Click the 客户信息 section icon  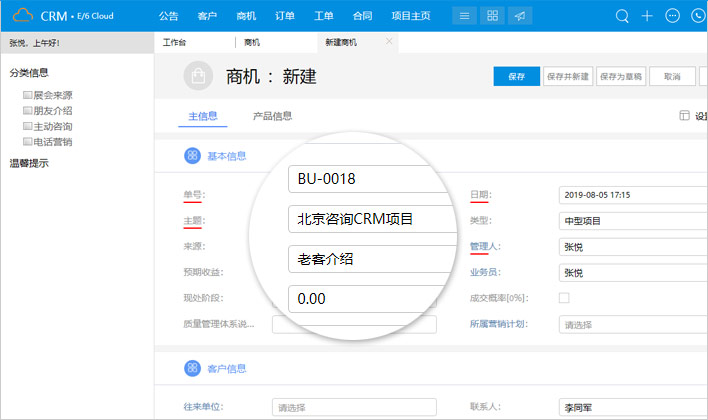[x=192, y=369]
